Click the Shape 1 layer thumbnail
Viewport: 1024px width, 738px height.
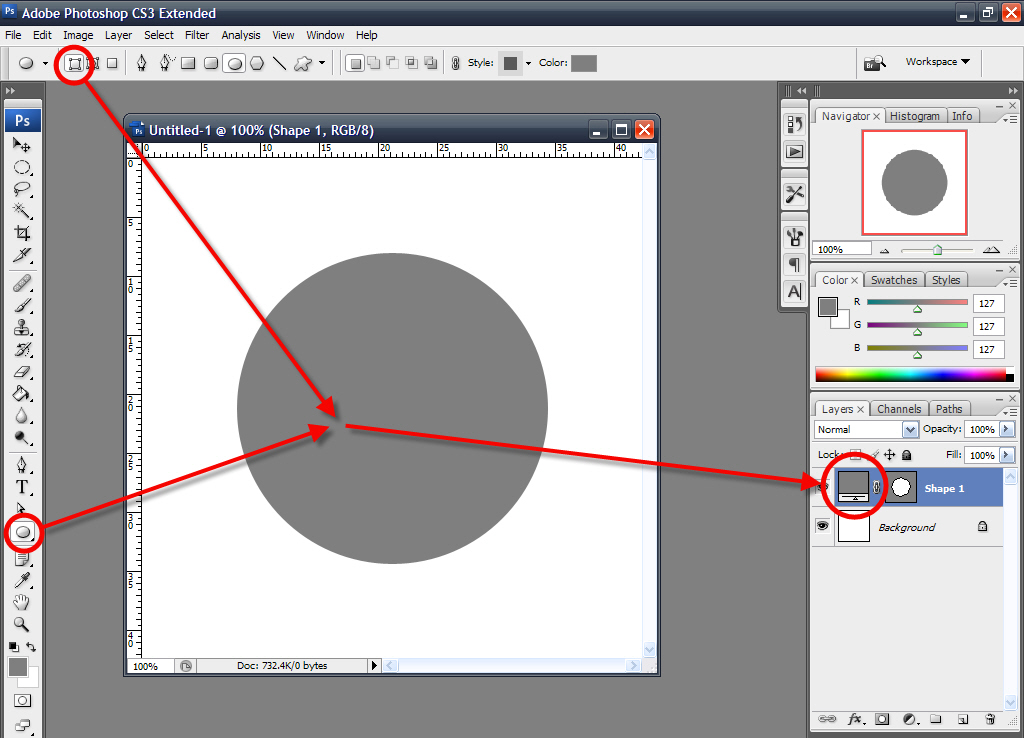pyautogui.click(x=853, y=487)
